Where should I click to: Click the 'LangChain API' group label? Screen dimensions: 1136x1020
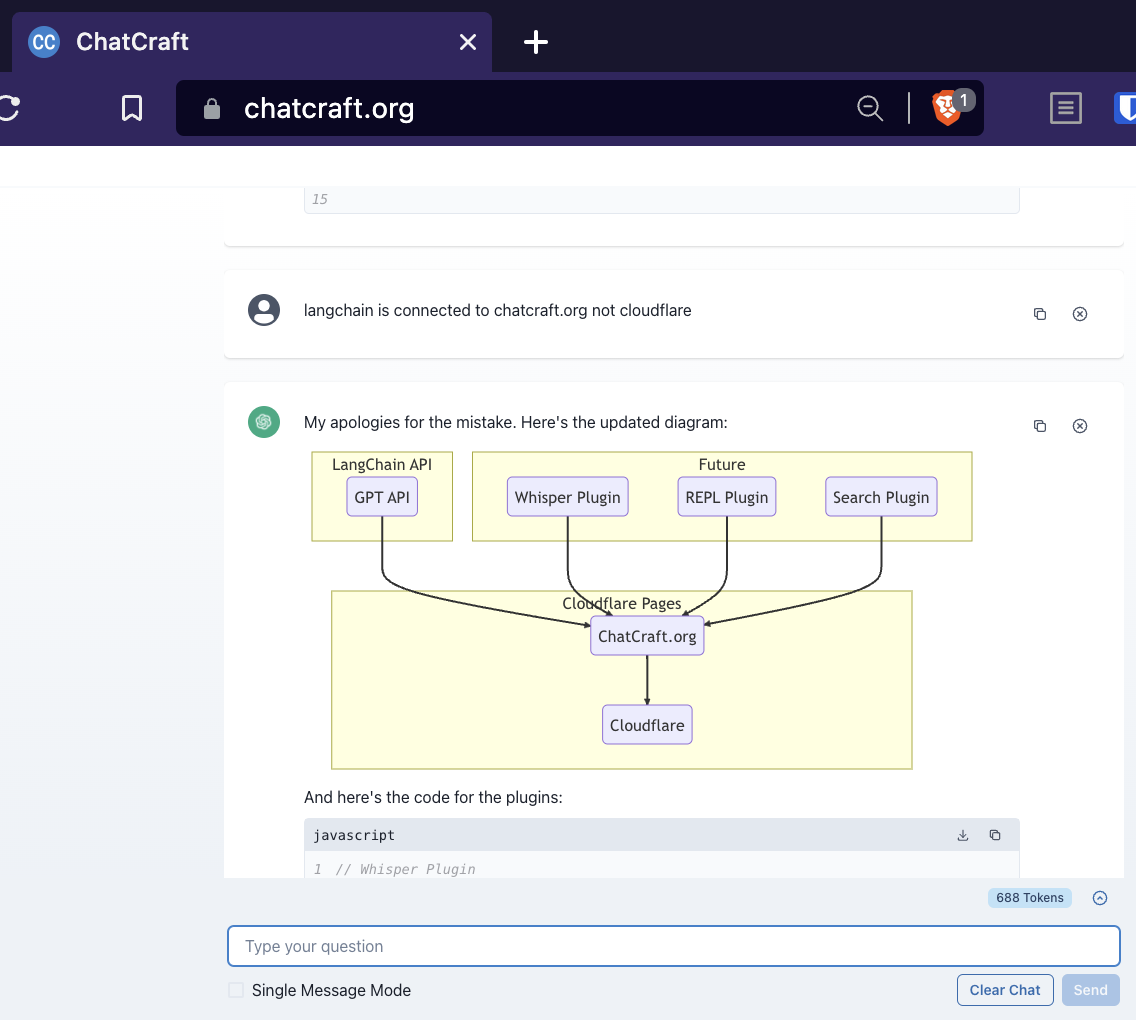[382, 464]
